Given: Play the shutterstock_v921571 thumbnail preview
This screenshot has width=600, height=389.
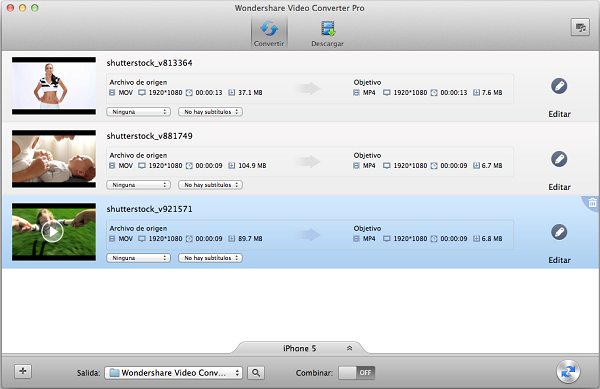Looking at the screenshot, I should pyautogui.click(x=52, y=231).
